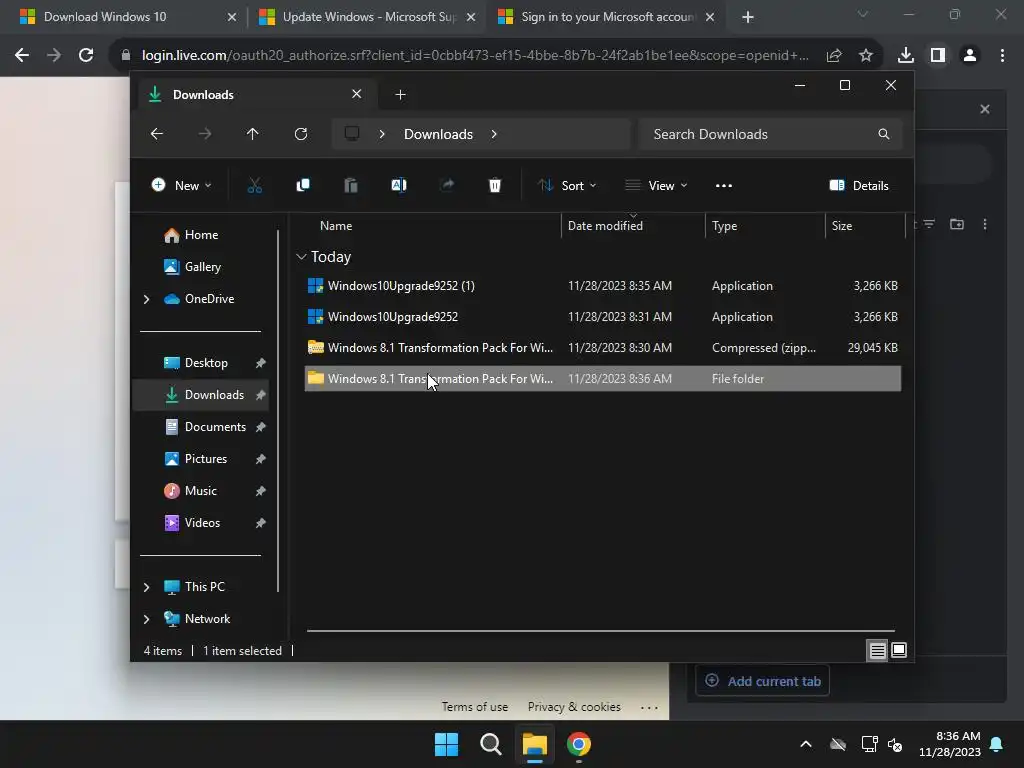The height and width of the screenshot is (768, 1024).
Task: Open Home in navigation pane
Action: coord(201,235)
